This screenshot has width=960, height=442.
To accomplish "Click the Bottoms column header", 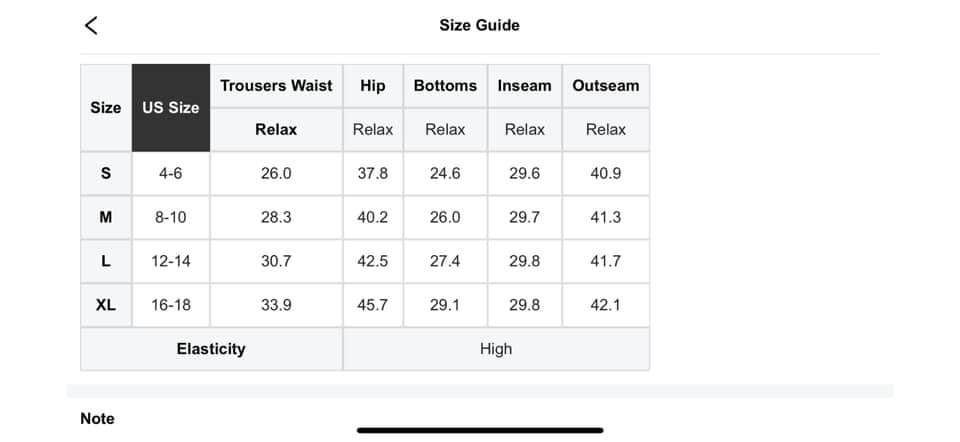I will 445,86.
